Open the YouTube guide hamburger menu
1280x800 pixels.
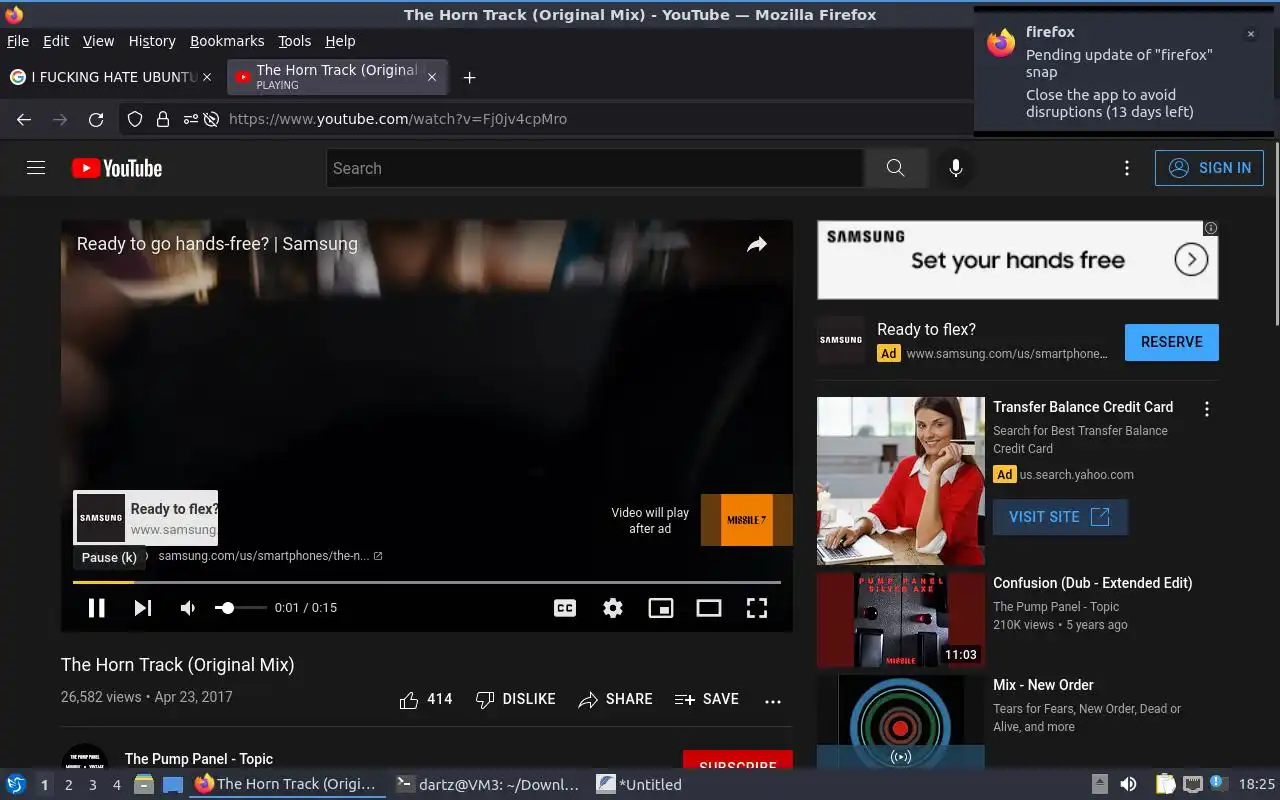pos(36,168)
